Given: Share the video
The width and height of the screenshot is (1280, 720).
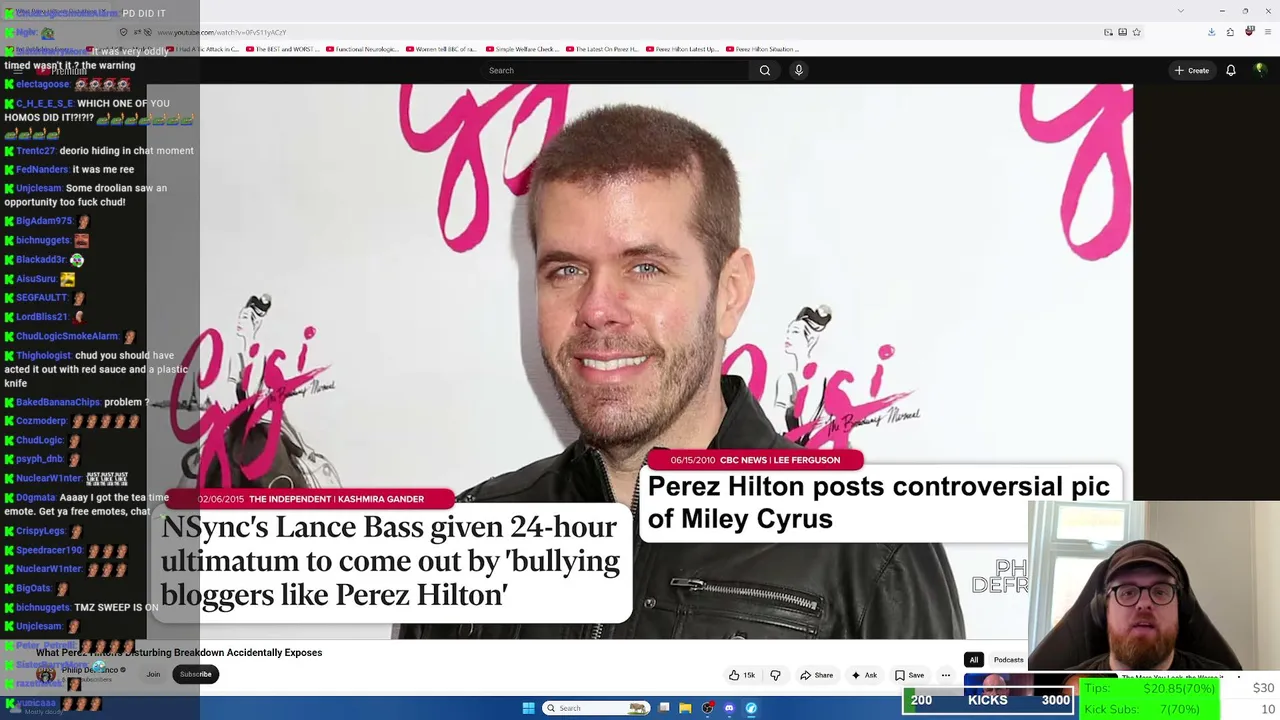Looking at the screenshot, I should [816, 675].
